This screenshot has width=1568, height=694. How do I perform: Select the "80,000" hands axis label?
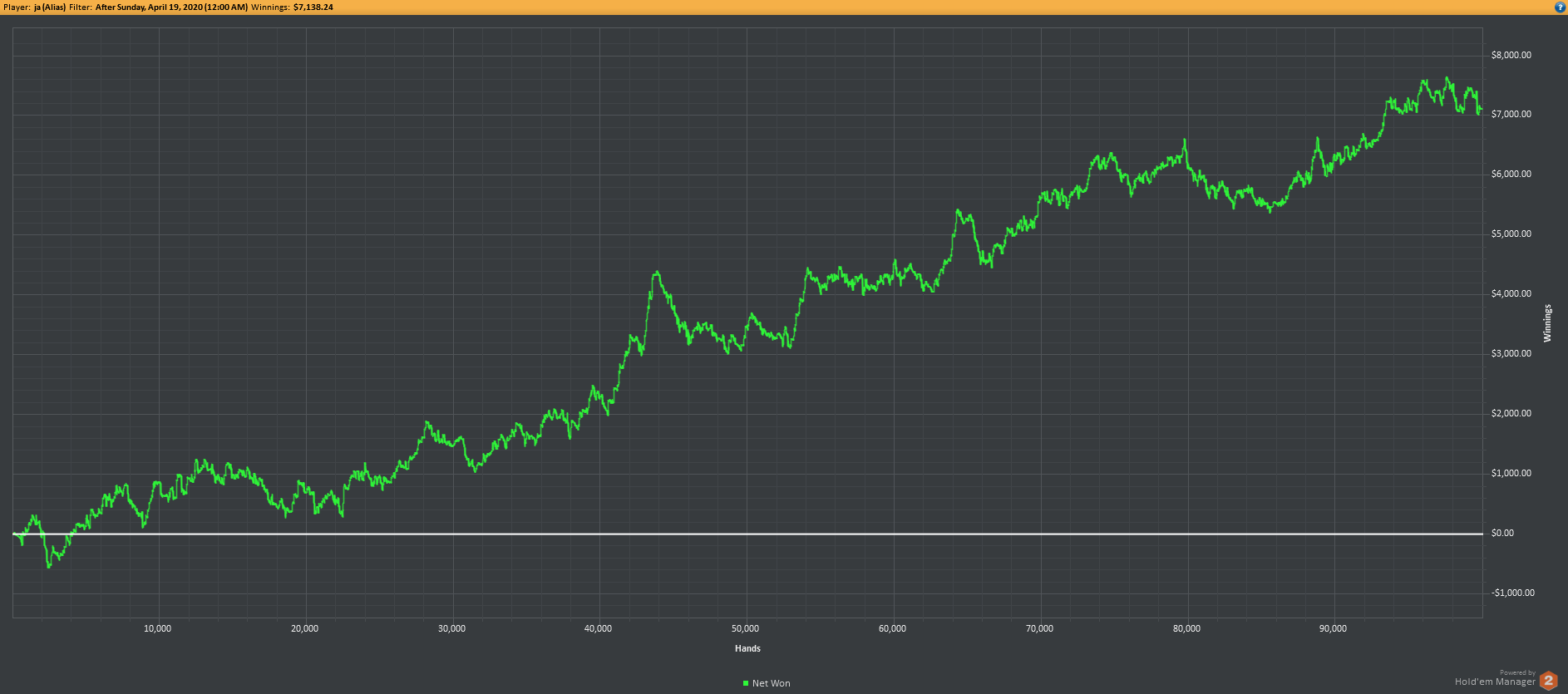[1187, 628]
